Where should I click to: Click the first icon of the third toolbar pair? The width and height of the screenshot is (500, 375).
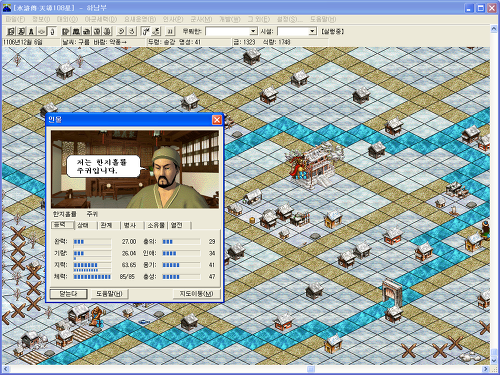(121, 31)
